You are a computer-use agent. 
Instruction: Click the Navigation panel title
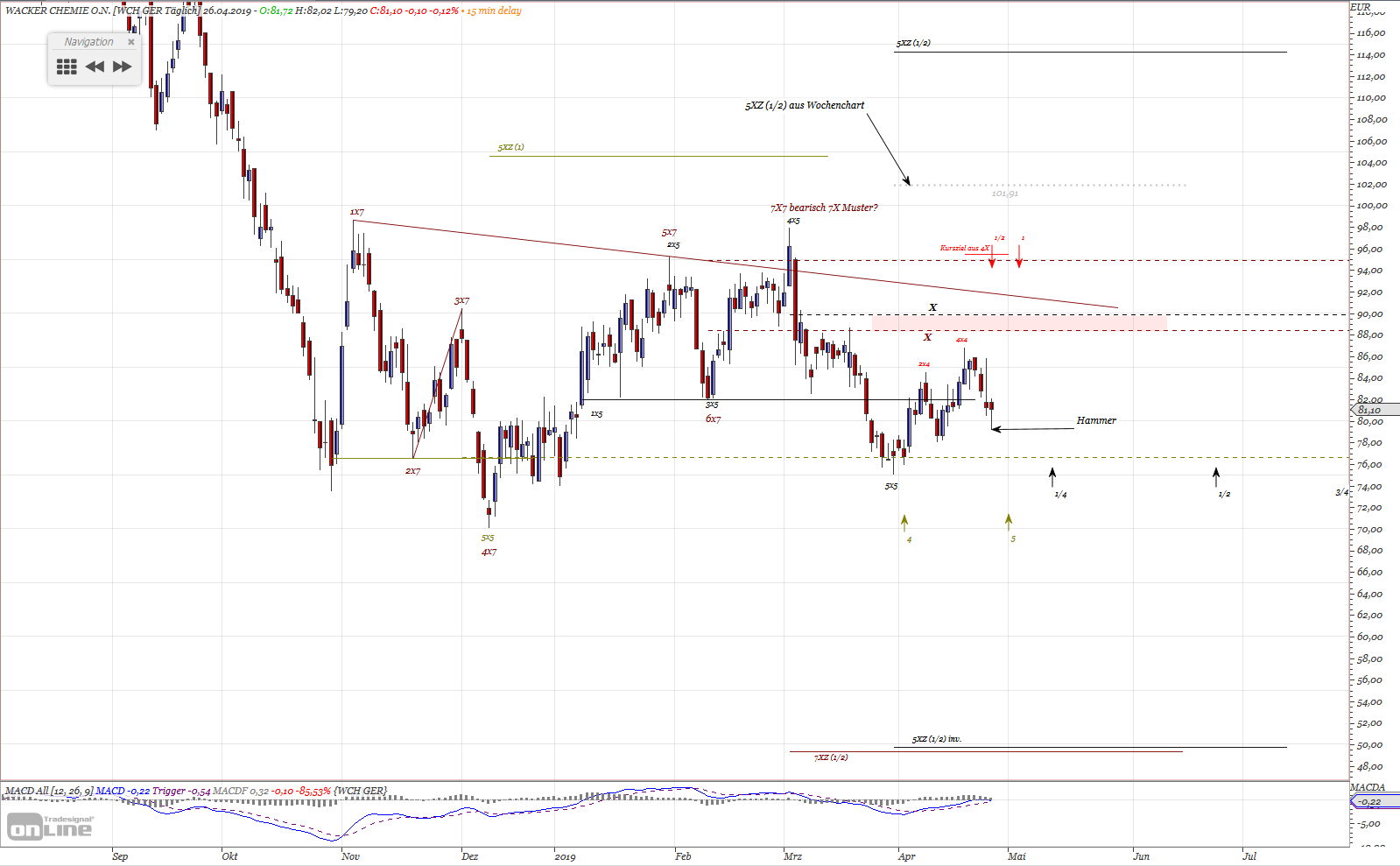click(x=88, y=42)
